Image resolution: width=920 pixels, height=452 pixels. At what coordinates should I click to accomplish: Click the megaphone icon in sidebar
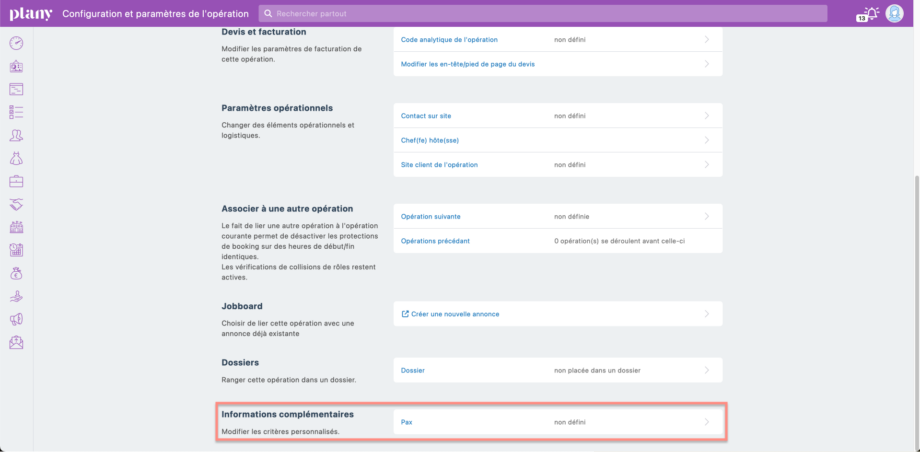[x=16, y=319]
